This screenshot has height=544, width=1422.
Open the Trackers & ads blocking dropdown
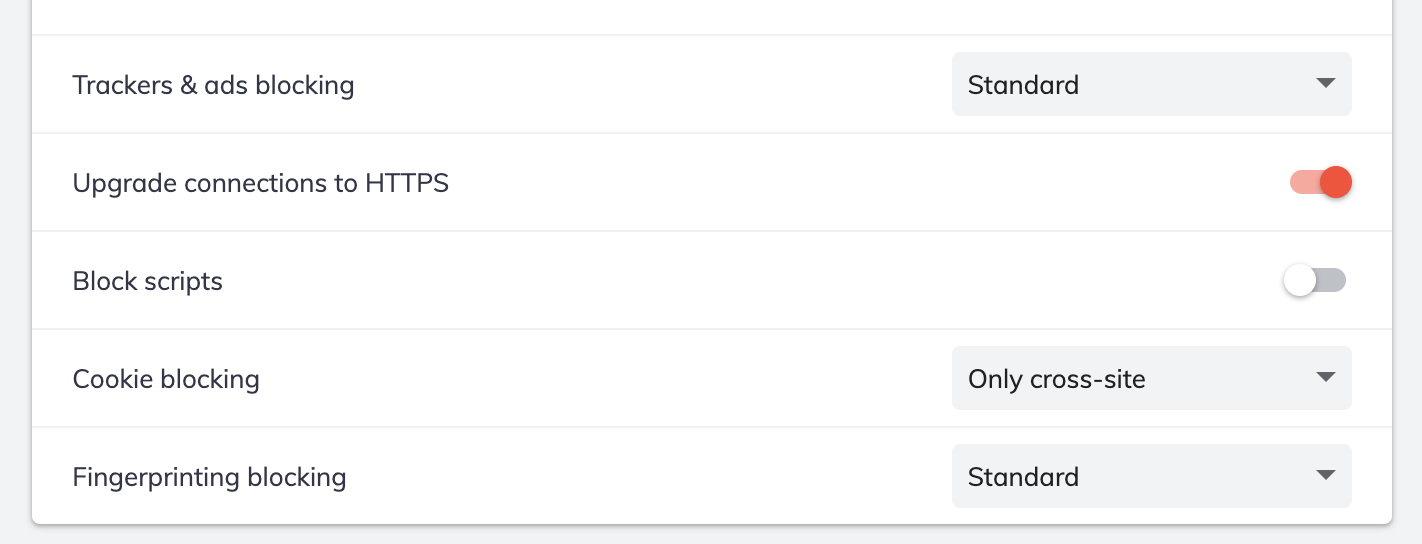1150,85
